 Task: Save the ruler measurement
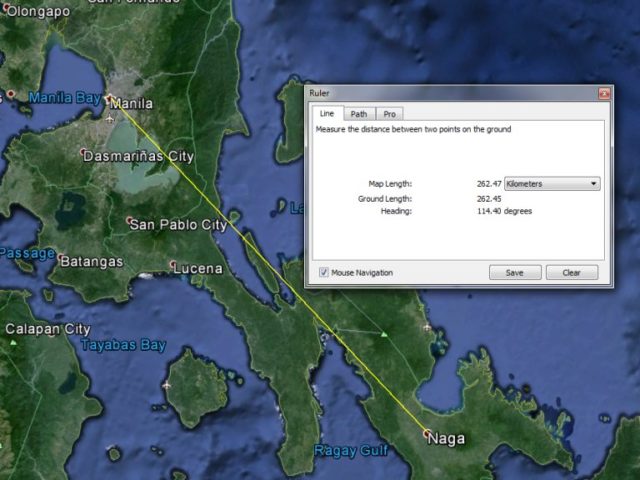tap(515, 272)
